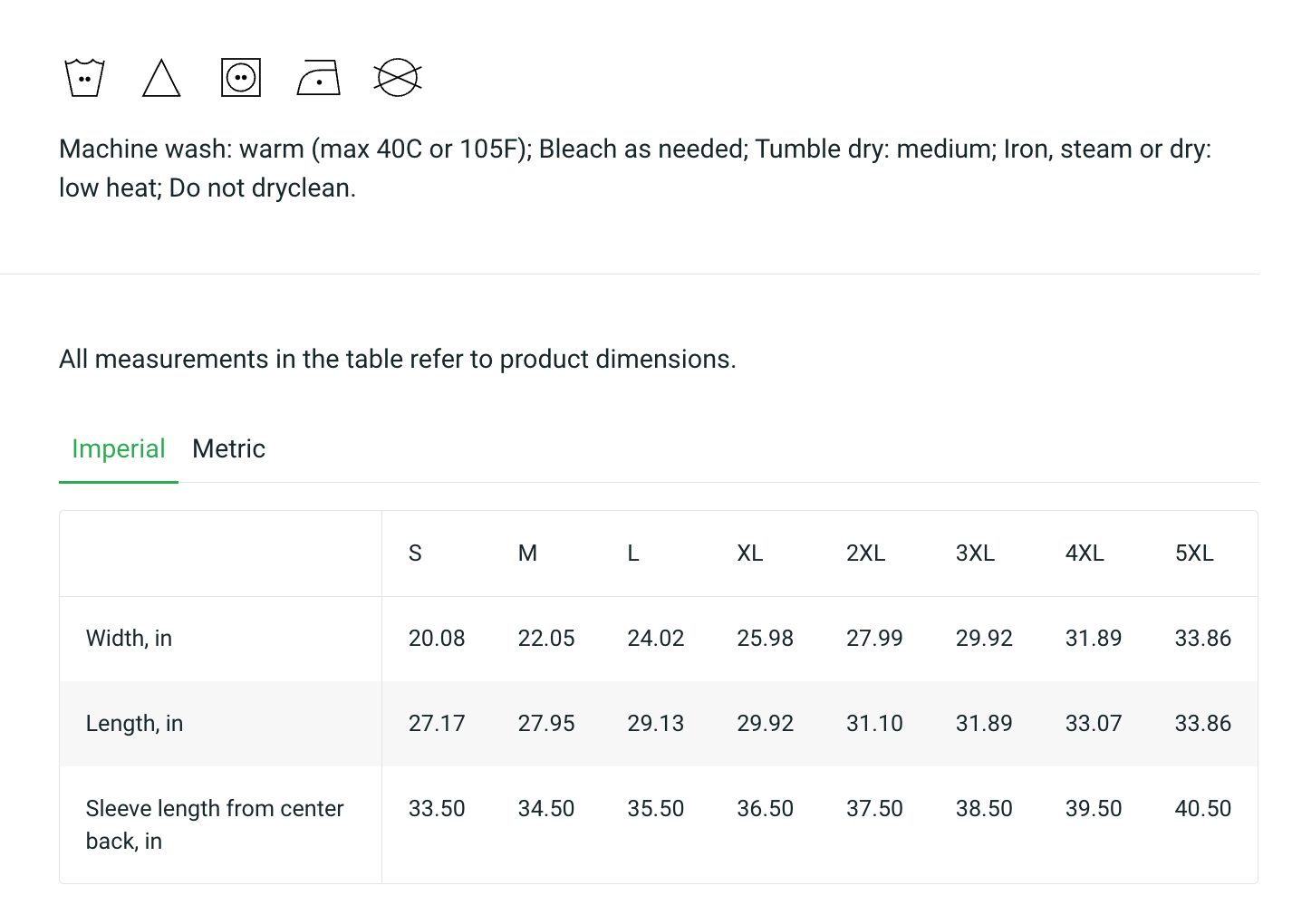The image size is (1292, 924).
Task: Click sleeve length value 35.50
Action: (656, 809)
